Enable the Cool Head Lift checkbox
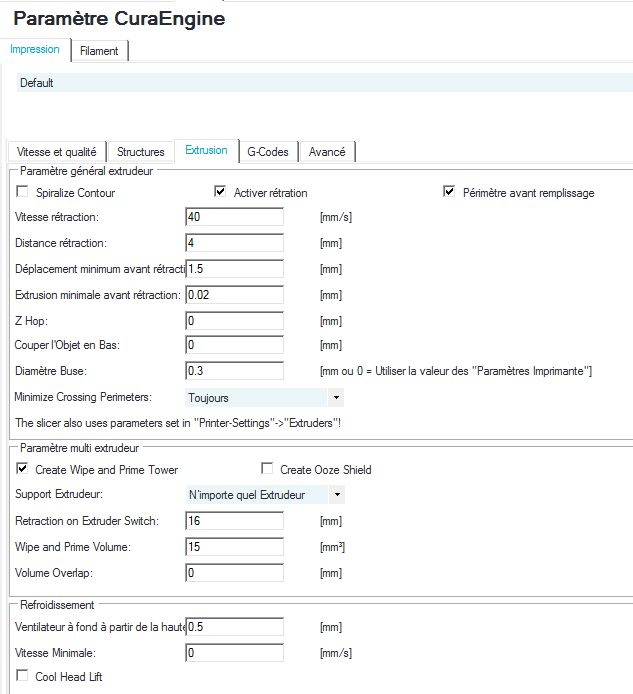The height and width of the screenshot is (694, 633). 22,675
